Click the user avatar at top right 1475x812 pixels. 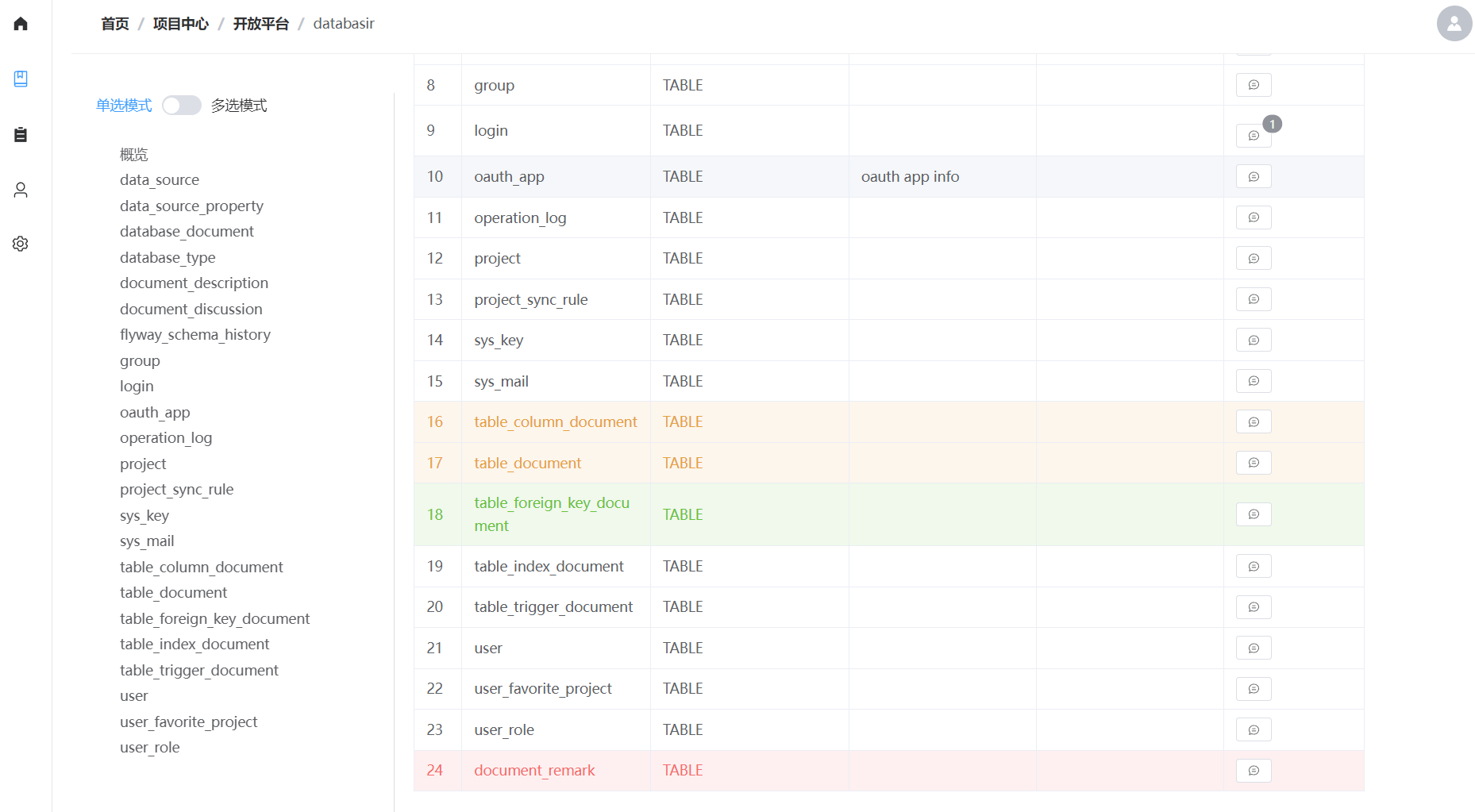[x=1454, y=24]
